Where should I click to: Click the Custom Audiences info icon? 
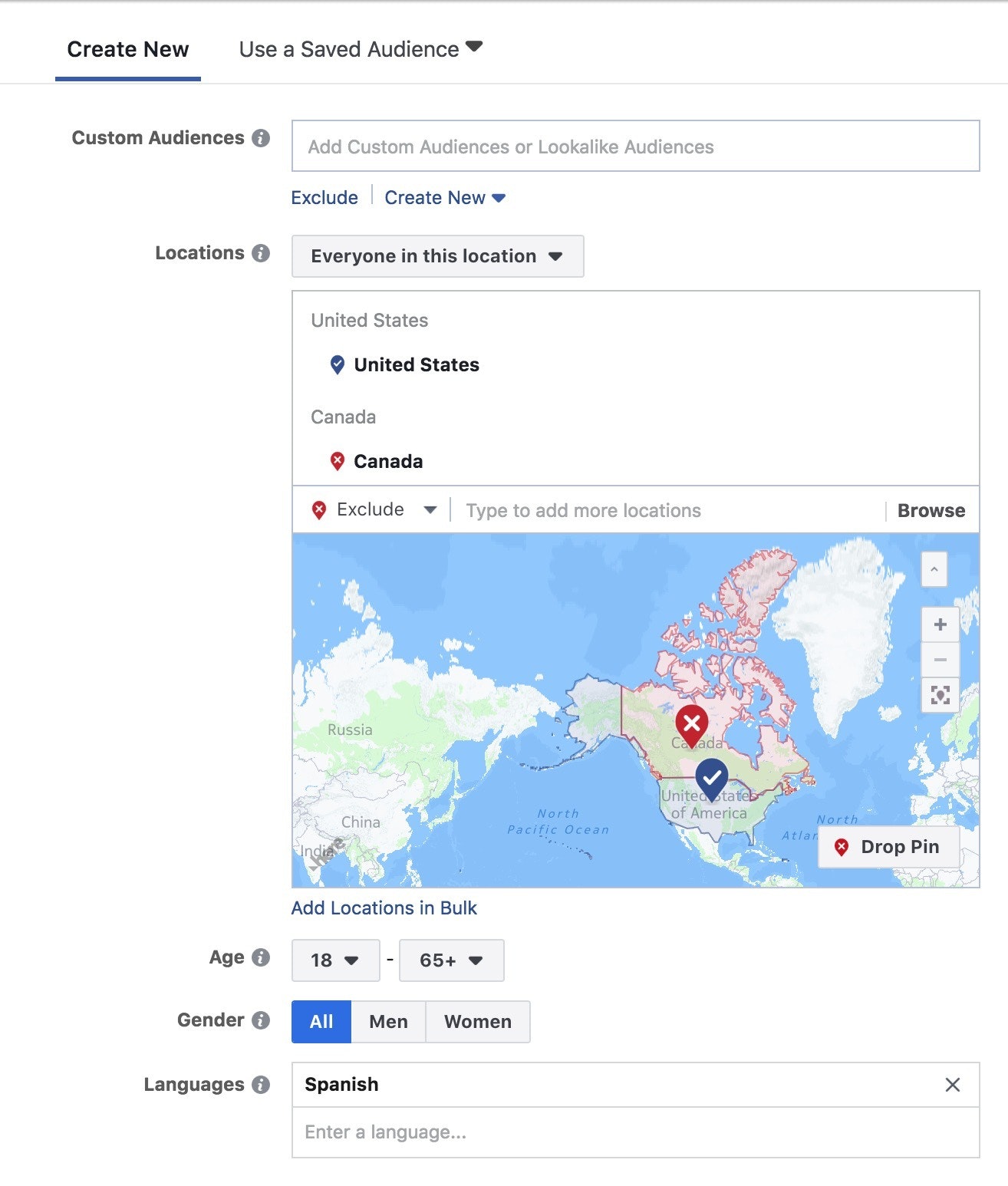[x=261, y=138]
